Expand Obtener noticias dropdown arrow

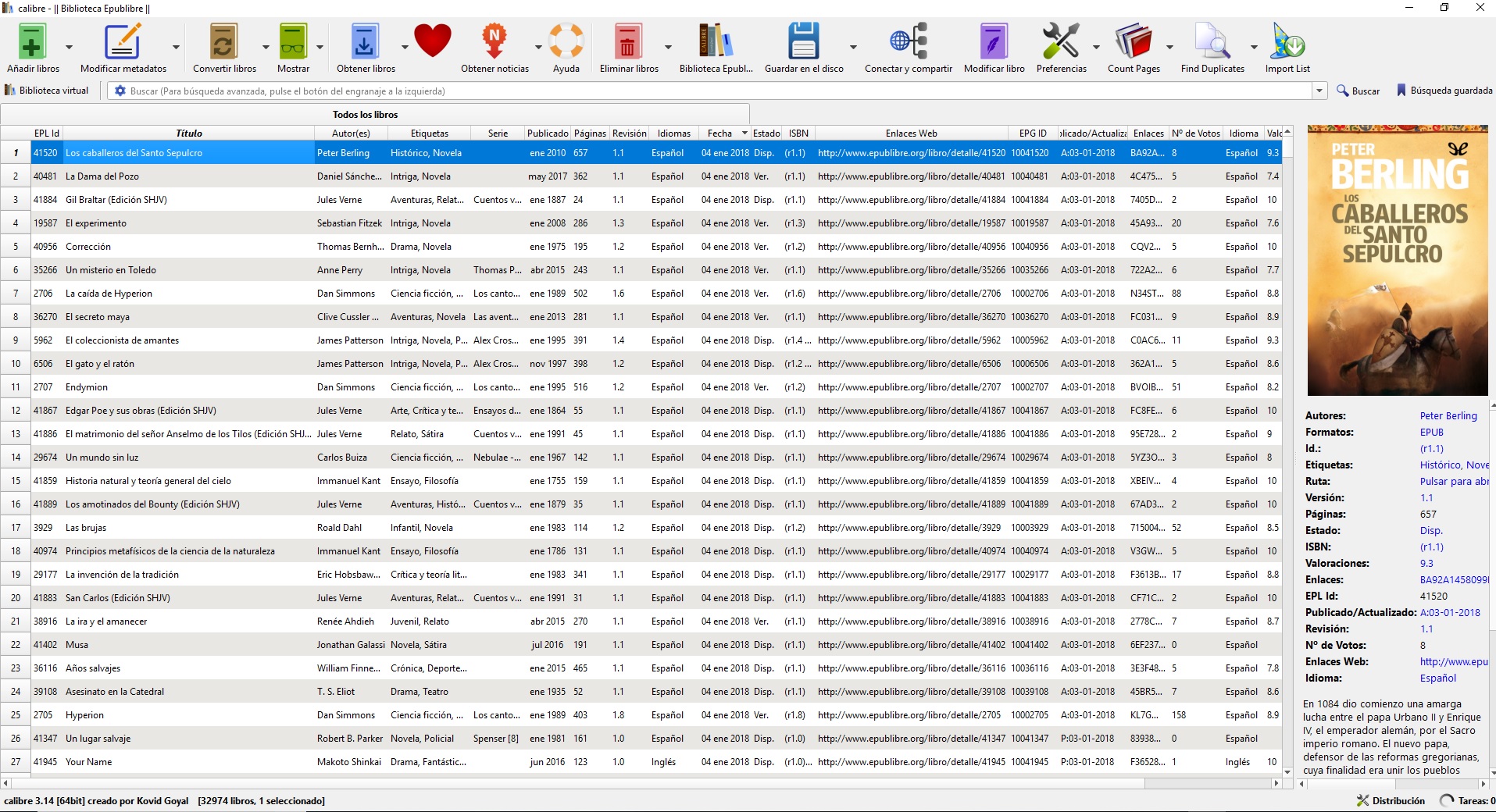click(x=538, y=47)
